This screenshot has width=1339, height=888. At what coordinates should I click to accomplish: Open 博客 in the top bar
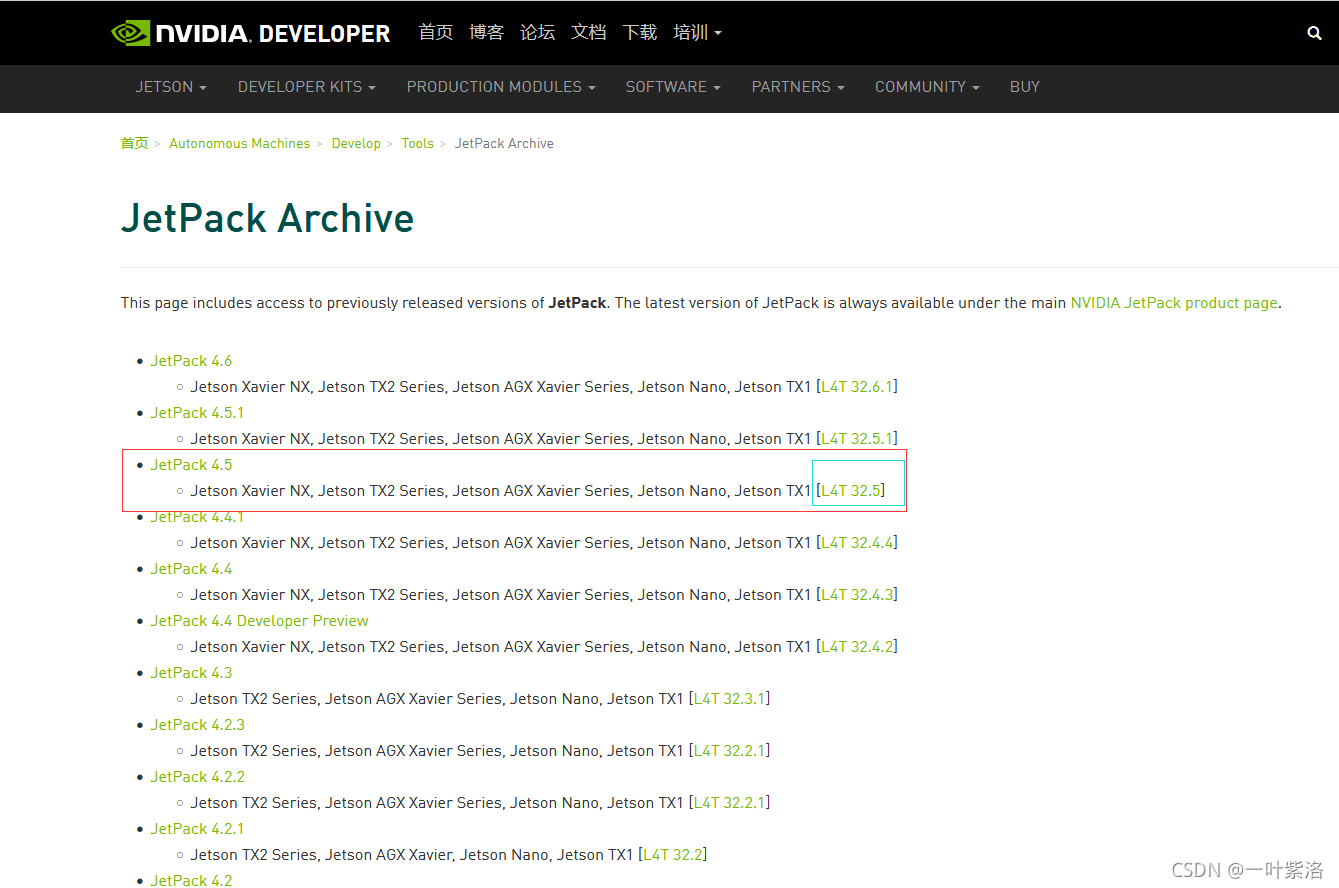486,33
